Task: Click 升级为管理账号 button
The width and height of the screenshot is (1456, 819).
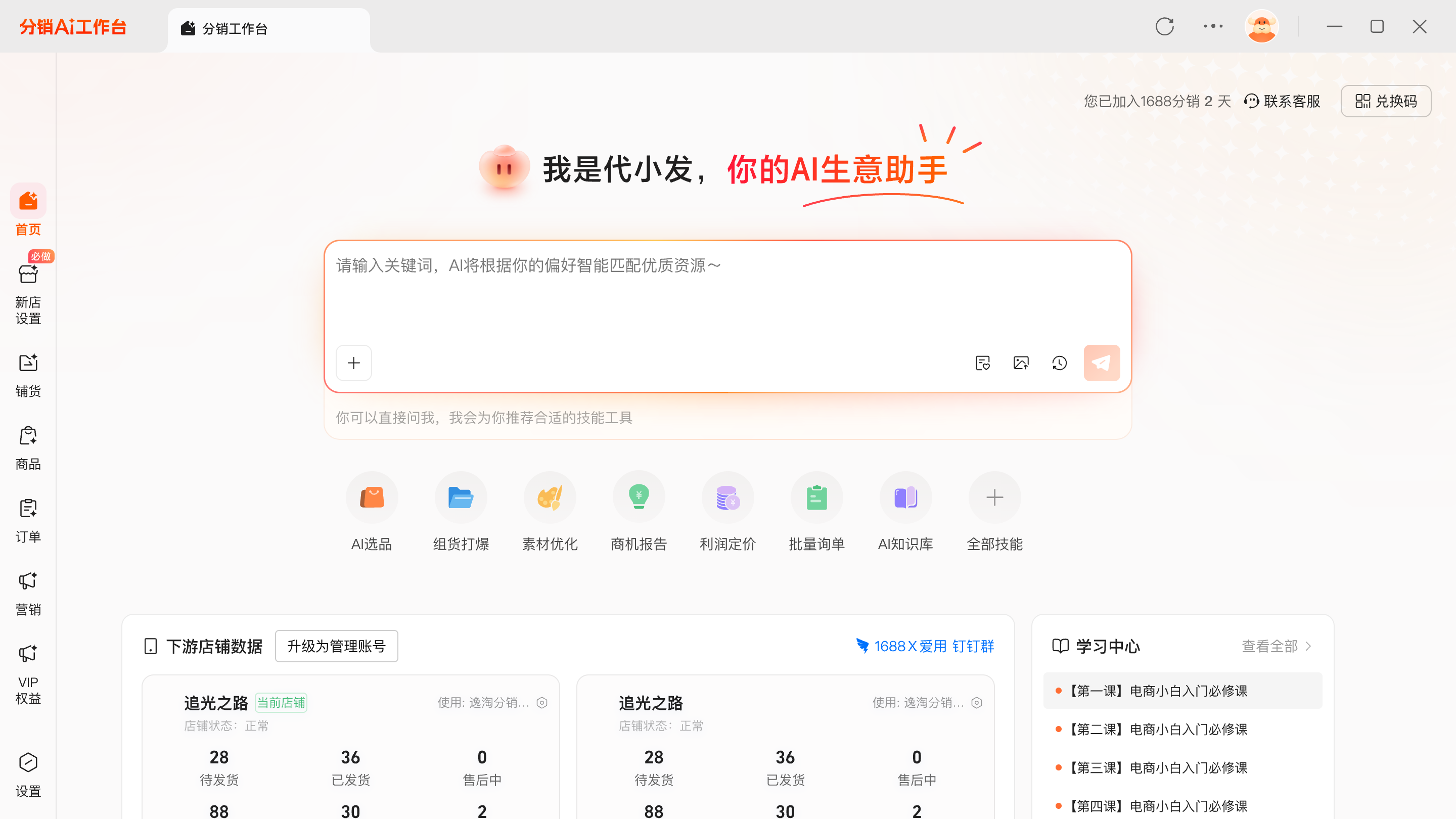Action: (x=336, y=646)
